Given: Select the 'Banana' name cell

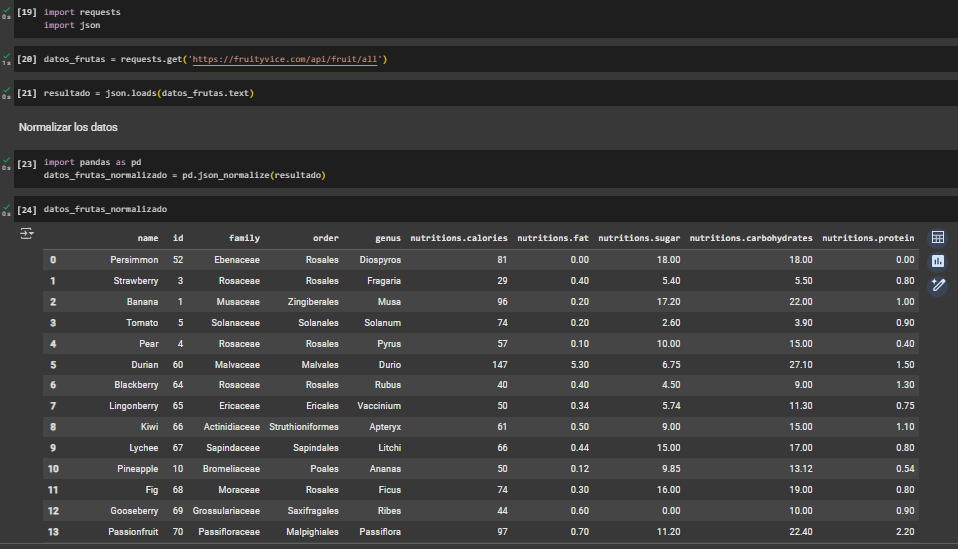Looking at the screenshot, I should coord(142,302).
